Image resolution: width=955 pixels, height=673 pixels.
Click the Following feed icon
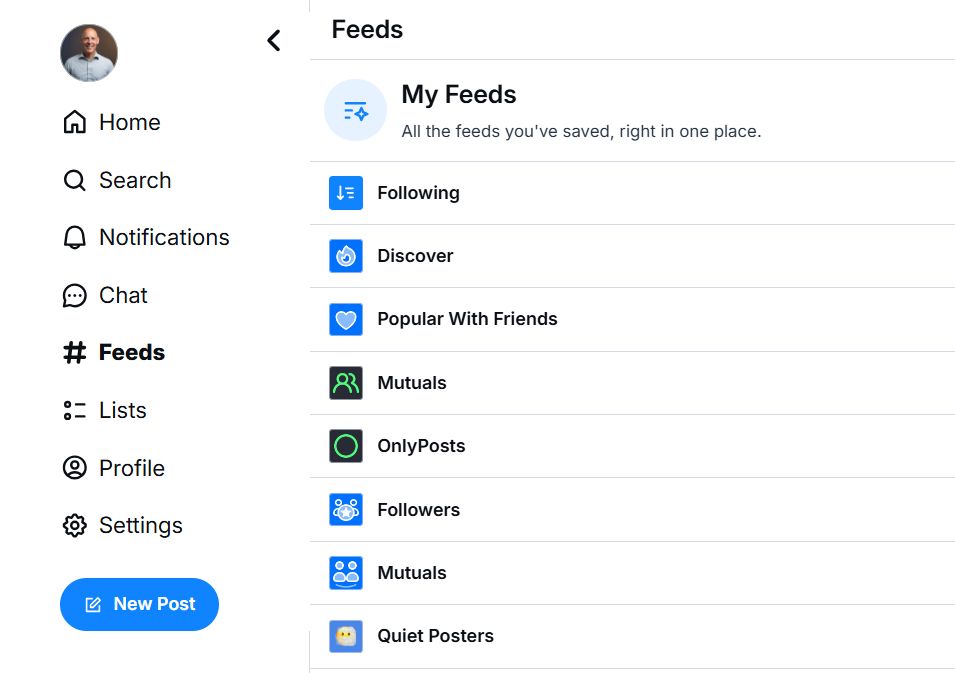(x=346, y=193)
